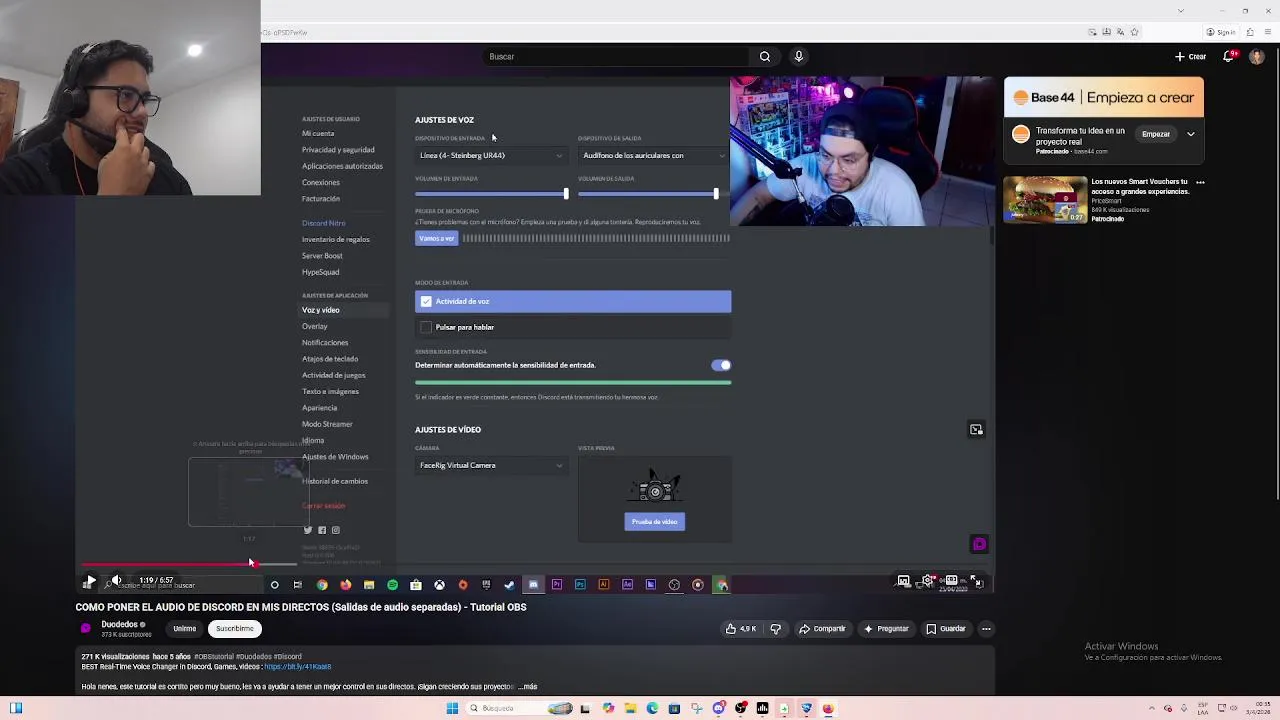Open After Effects in the recorded taskbar
Screen dimensions: 1280x720
627,585
